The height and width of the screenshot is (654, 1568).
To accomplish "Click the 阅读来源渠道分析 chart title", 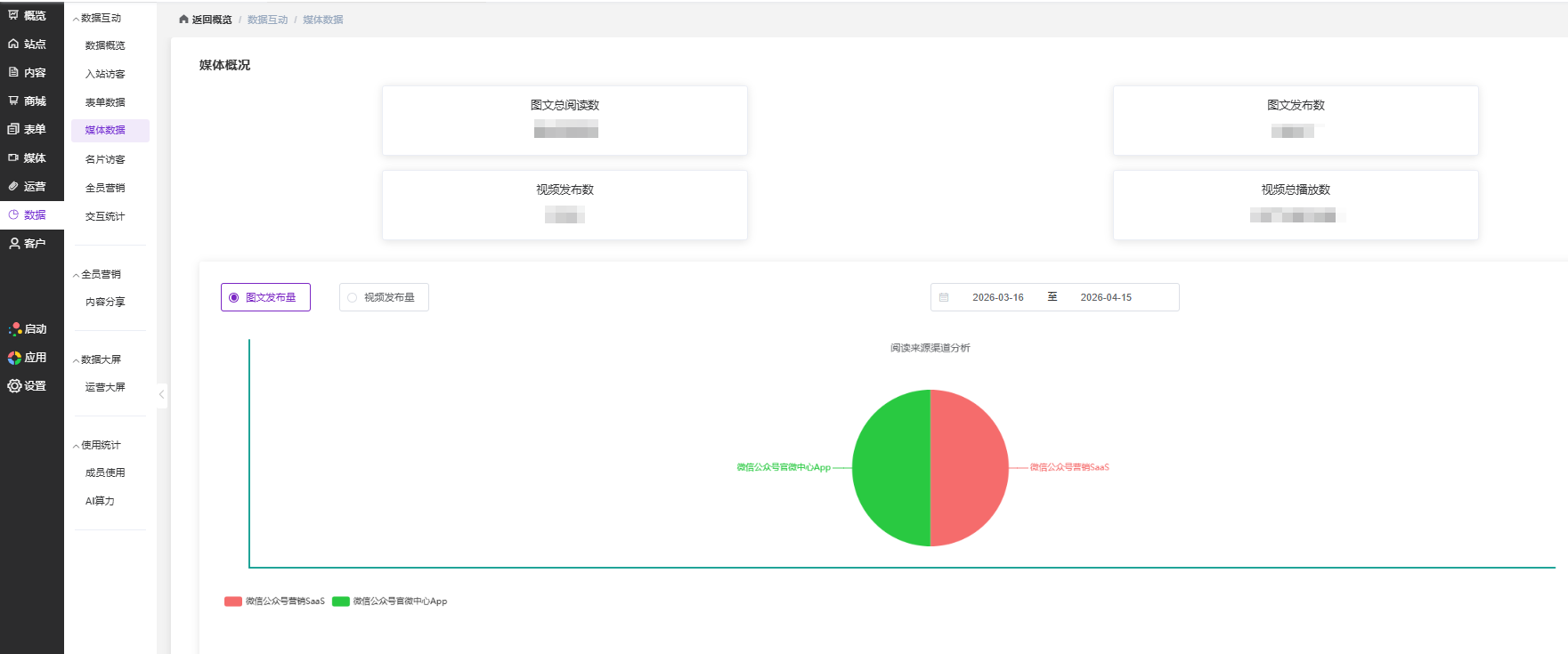I will [x=930, y=348].
